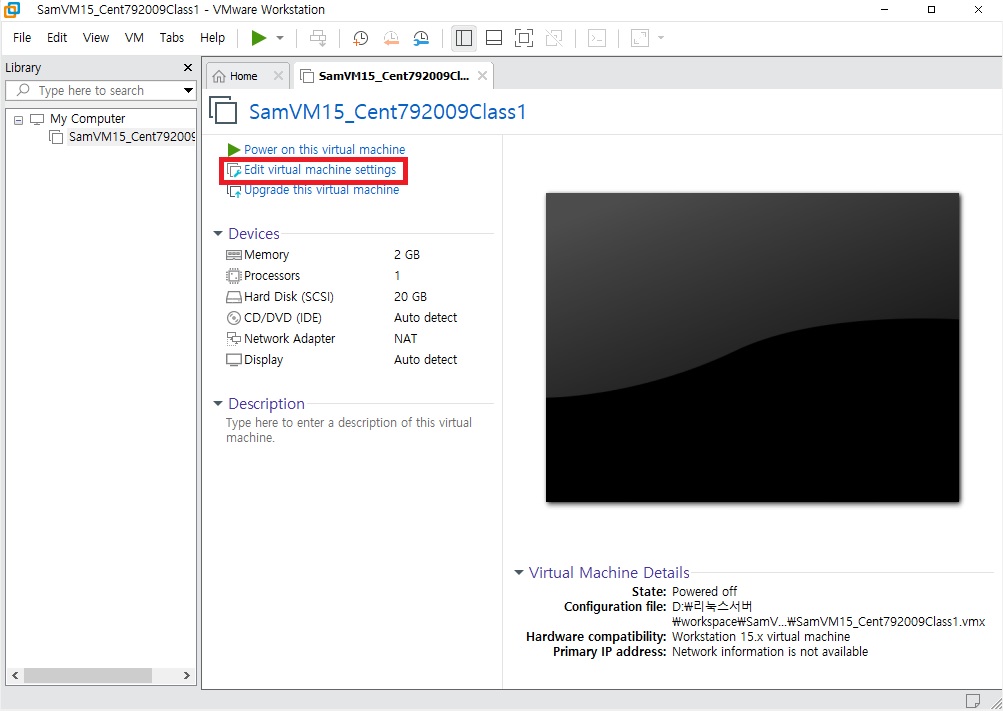Screen dimensions: 1003x711
Task: Click the description text field
Action: [349, 430]
